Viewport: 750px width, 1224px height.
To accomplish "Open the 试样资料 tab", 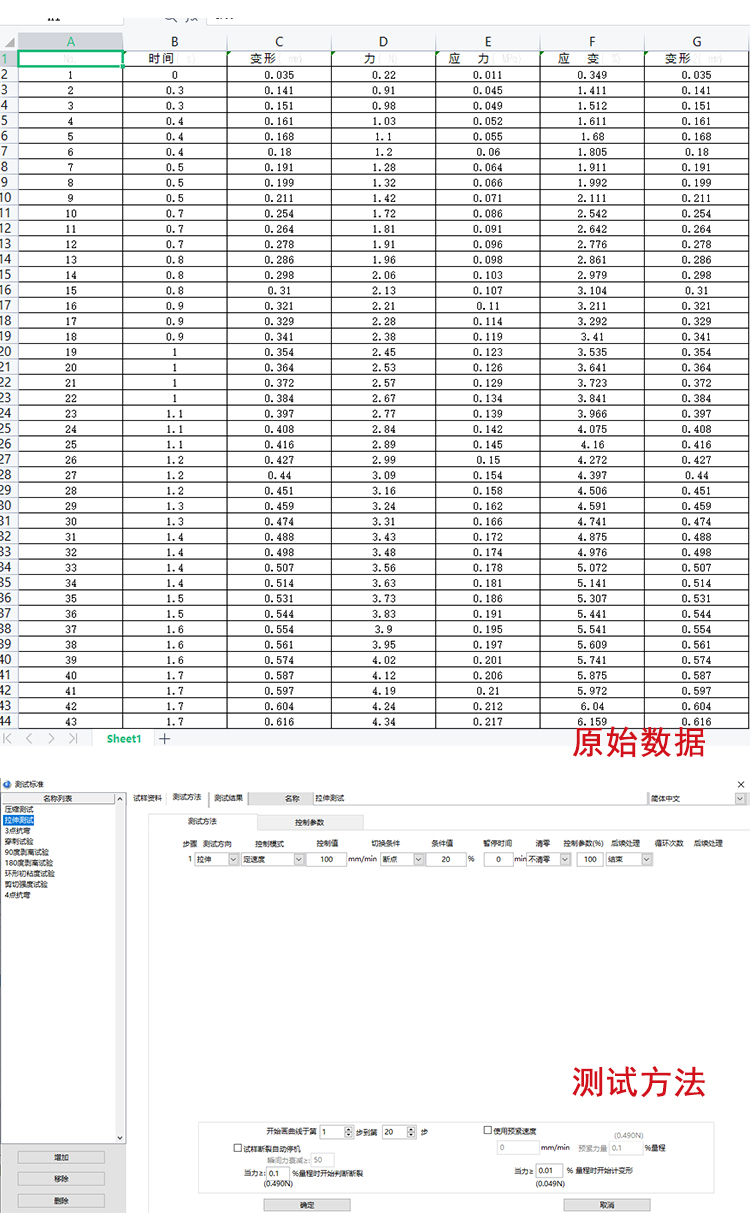I will point(148,798).
